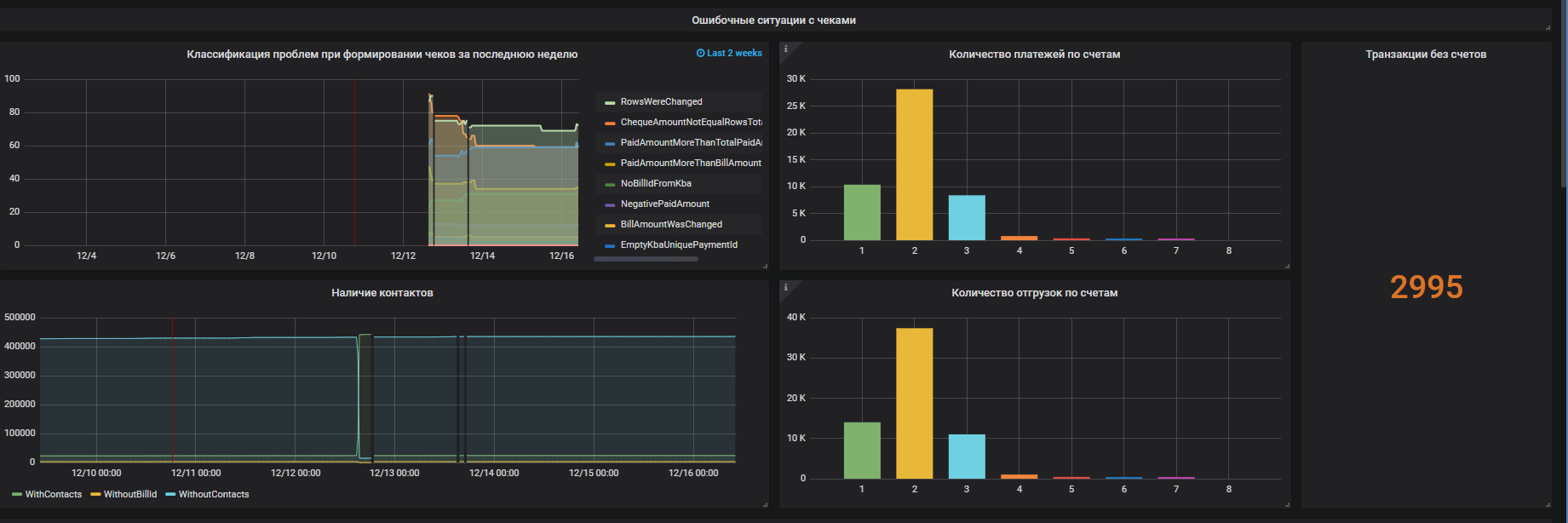This screenshot has width=1568, height=523.
Task: Click cyan bar 3 in Количество платежей chart
Action: 967,217
